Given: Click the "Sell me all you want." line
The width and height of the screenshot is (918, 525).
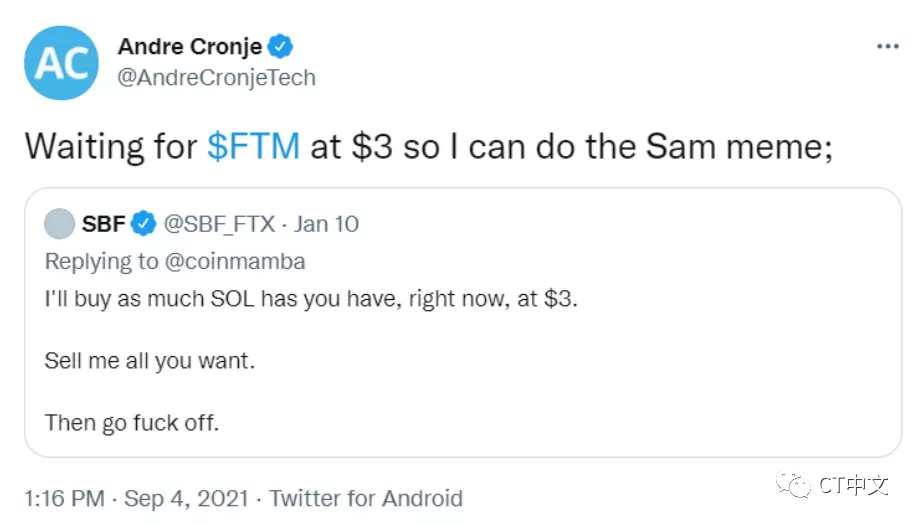Looking at the screenshot, I should [150, 360].
